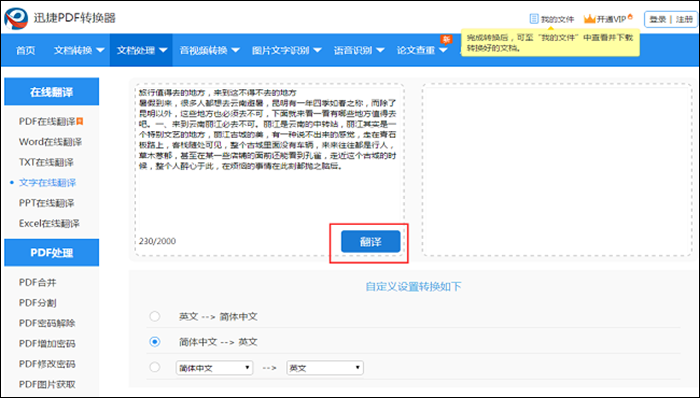
Task: Click the 在线翻译 sidebar header
Action: pos(51,91)
